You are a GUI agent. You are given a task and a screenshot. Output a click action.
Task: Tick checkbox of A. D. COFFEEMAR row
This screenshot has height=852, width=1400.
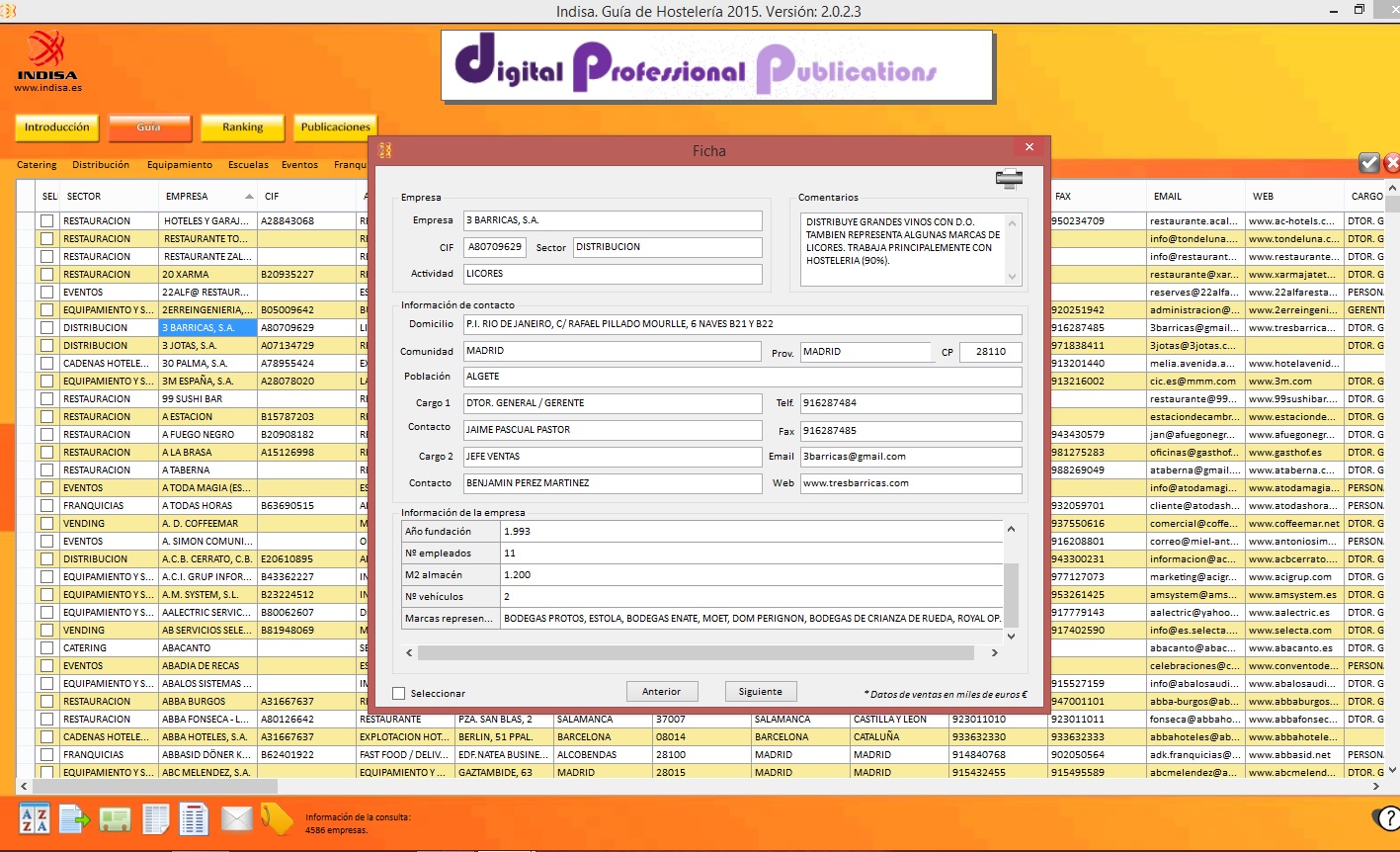point(46,524)
